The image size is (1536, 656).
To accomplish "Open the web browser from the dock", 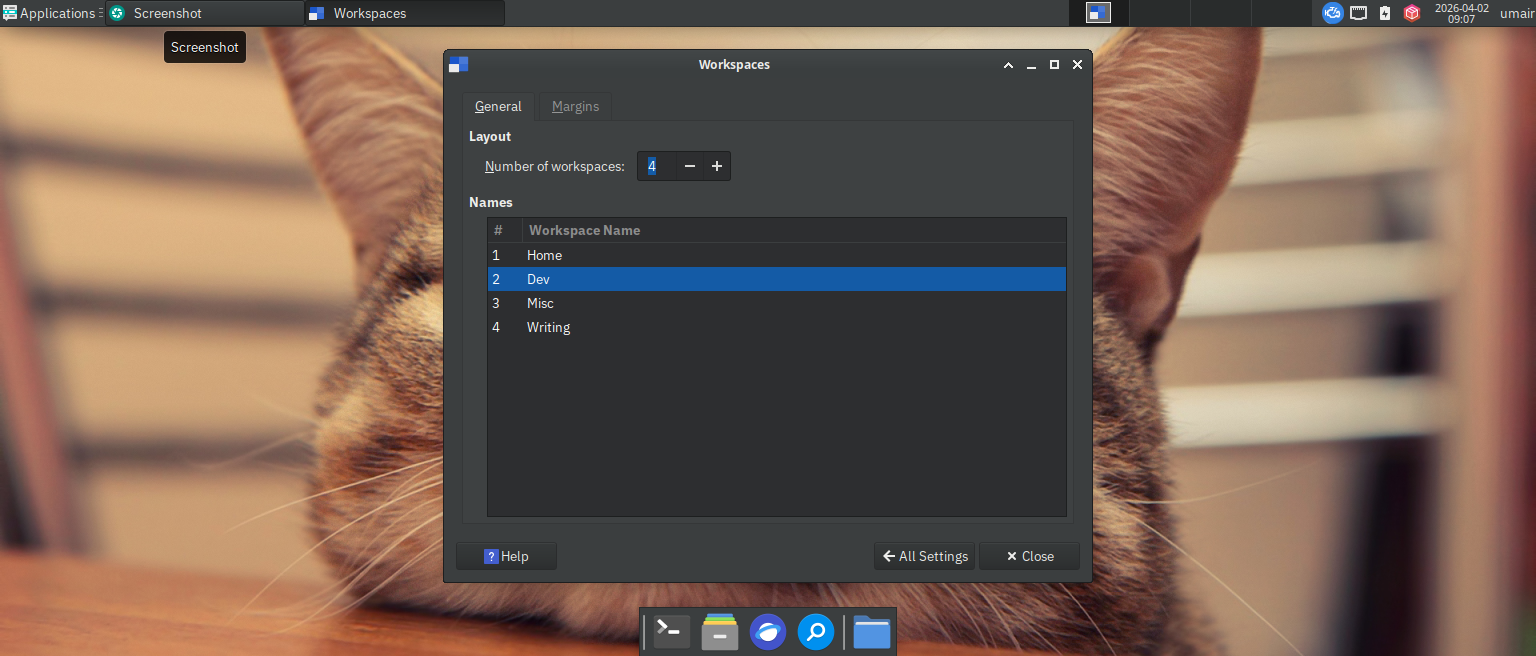I will [x=767, y=632].
